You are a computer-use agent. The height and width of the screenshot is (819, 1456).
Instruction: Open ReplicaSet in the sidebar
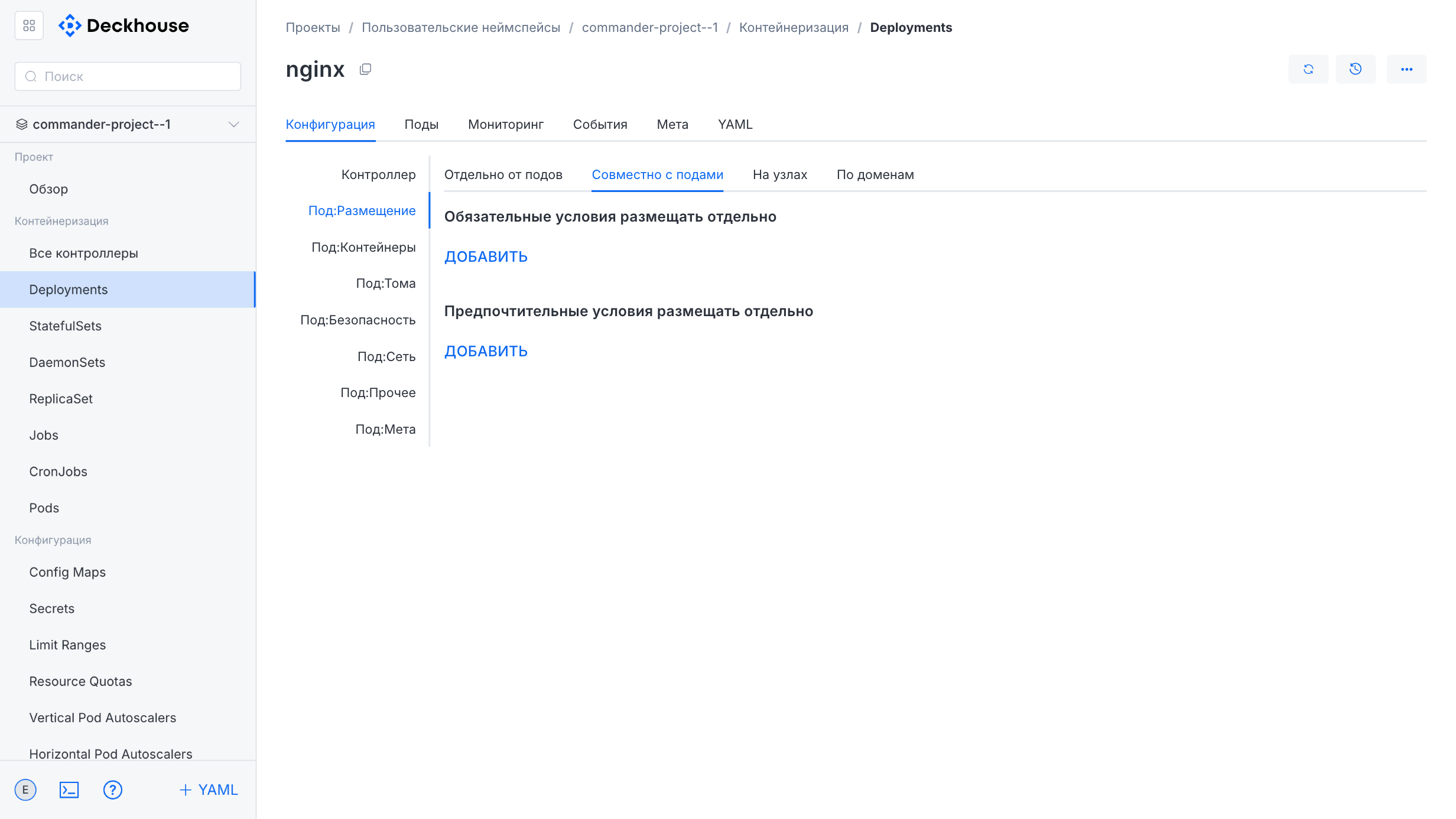click(128, 399)
